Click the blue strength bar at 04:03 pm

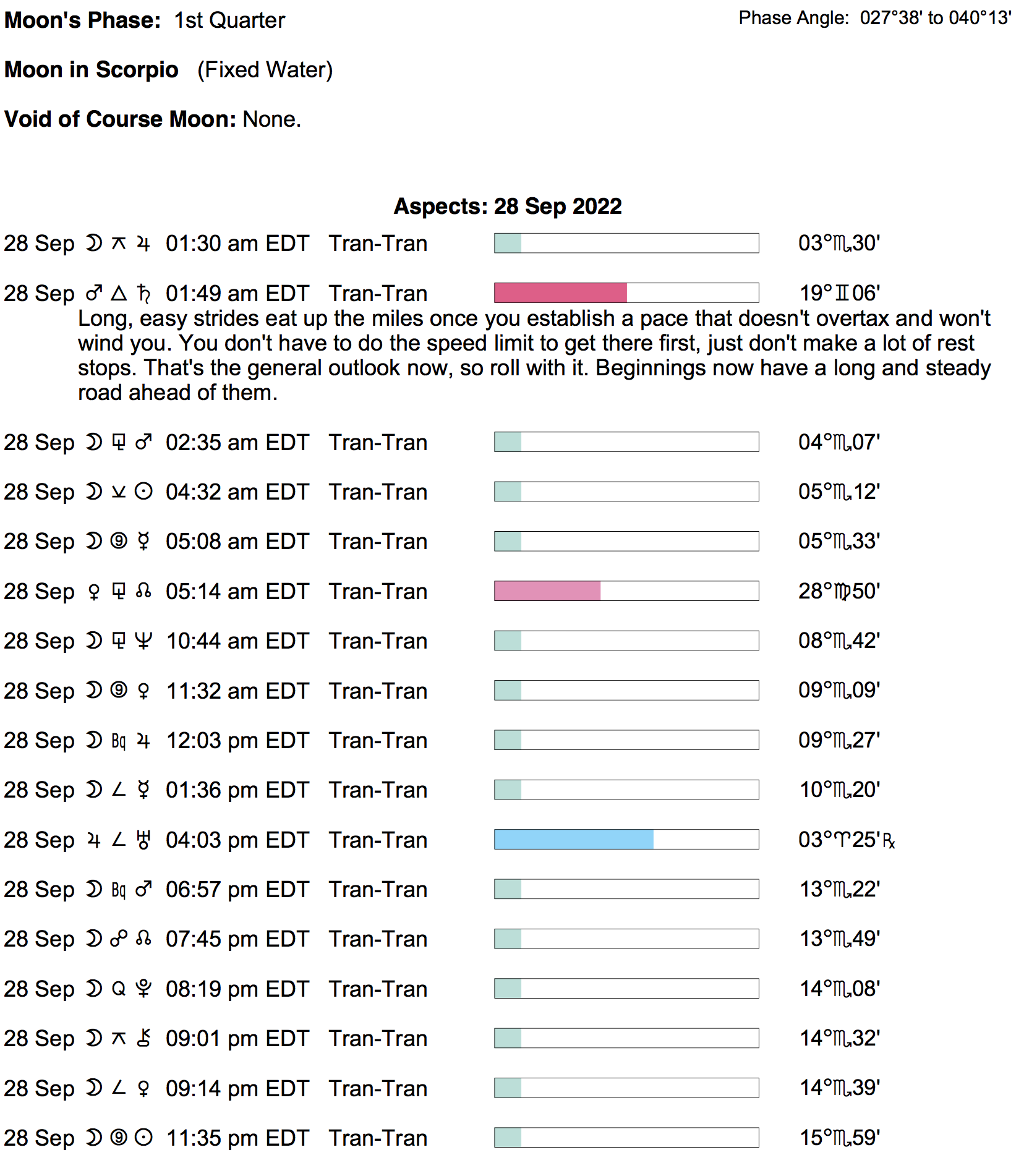[x=573, y=840]
